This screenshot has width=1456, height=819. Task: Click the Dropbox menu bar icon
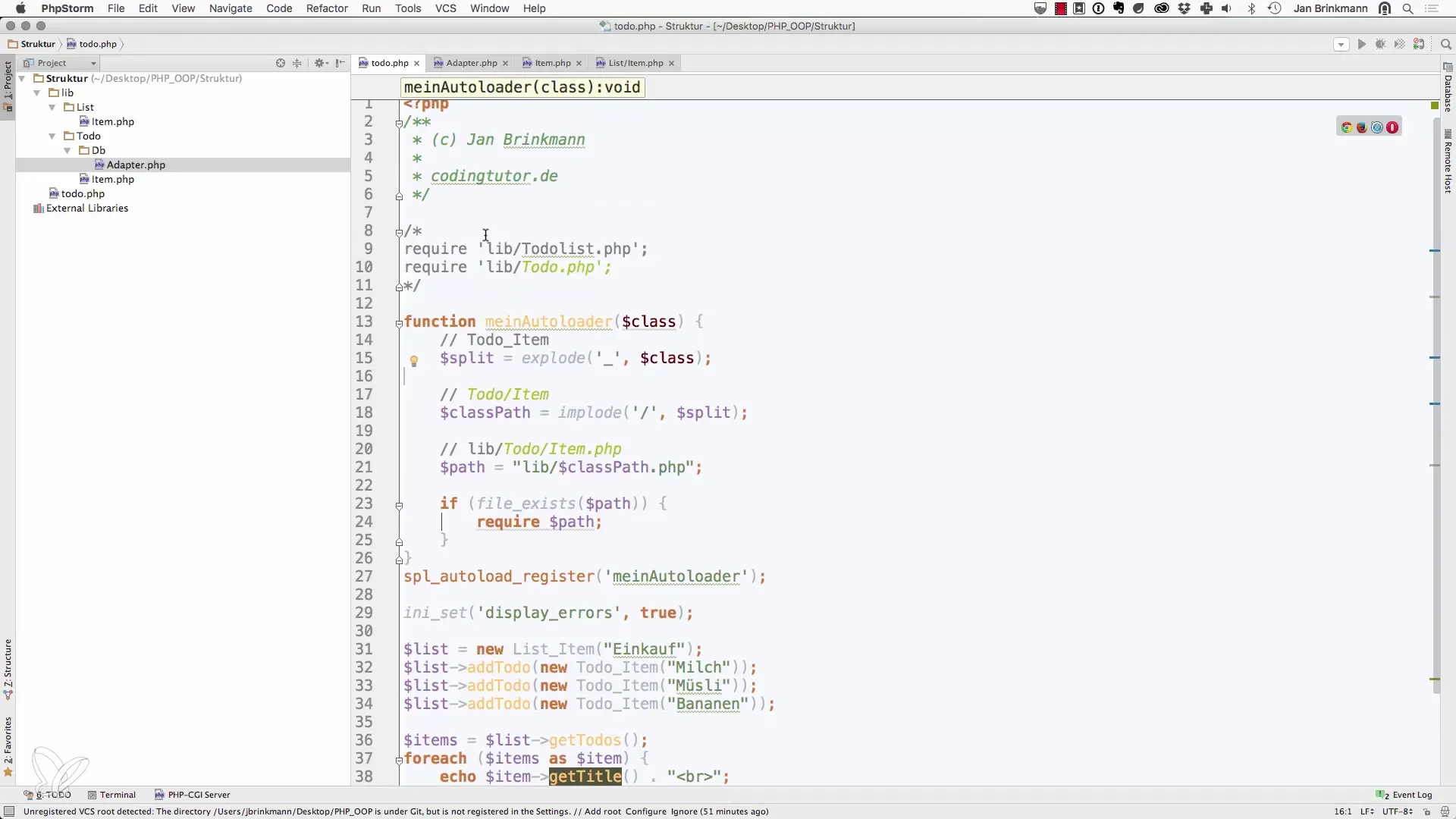tap(1185, 8)
